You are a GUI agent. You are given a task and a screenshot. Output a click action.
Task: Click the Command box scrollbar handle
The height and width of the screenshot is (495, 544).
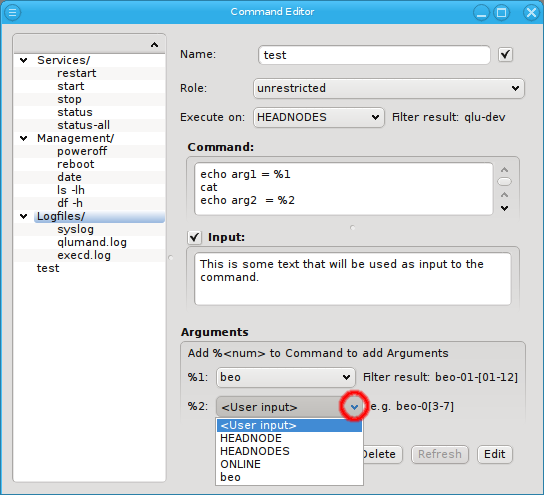504,181
